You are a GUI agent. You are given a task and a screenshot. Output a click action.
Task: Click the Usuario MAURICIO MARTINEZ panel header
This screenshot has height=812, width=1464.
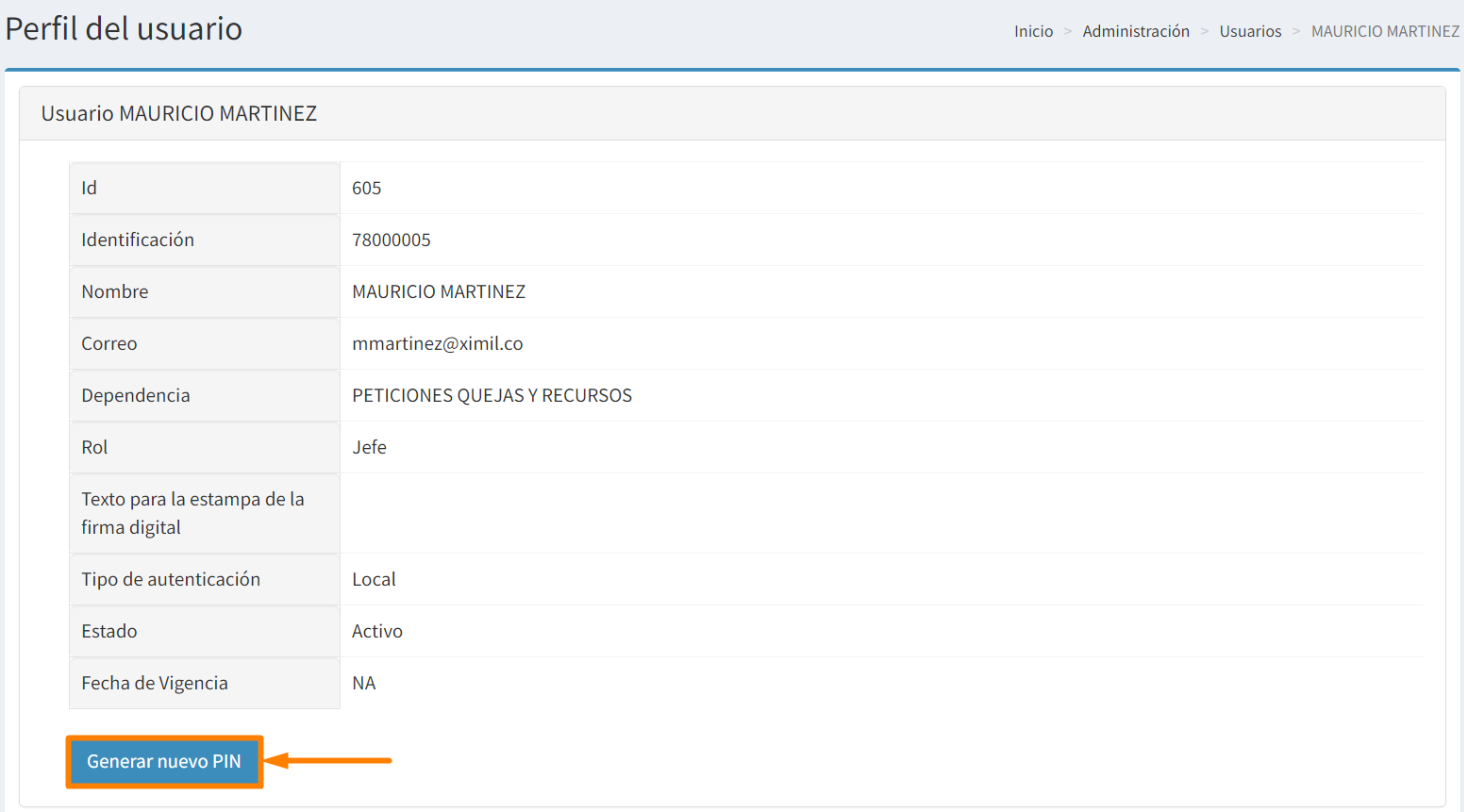click(x=178, y=114)
